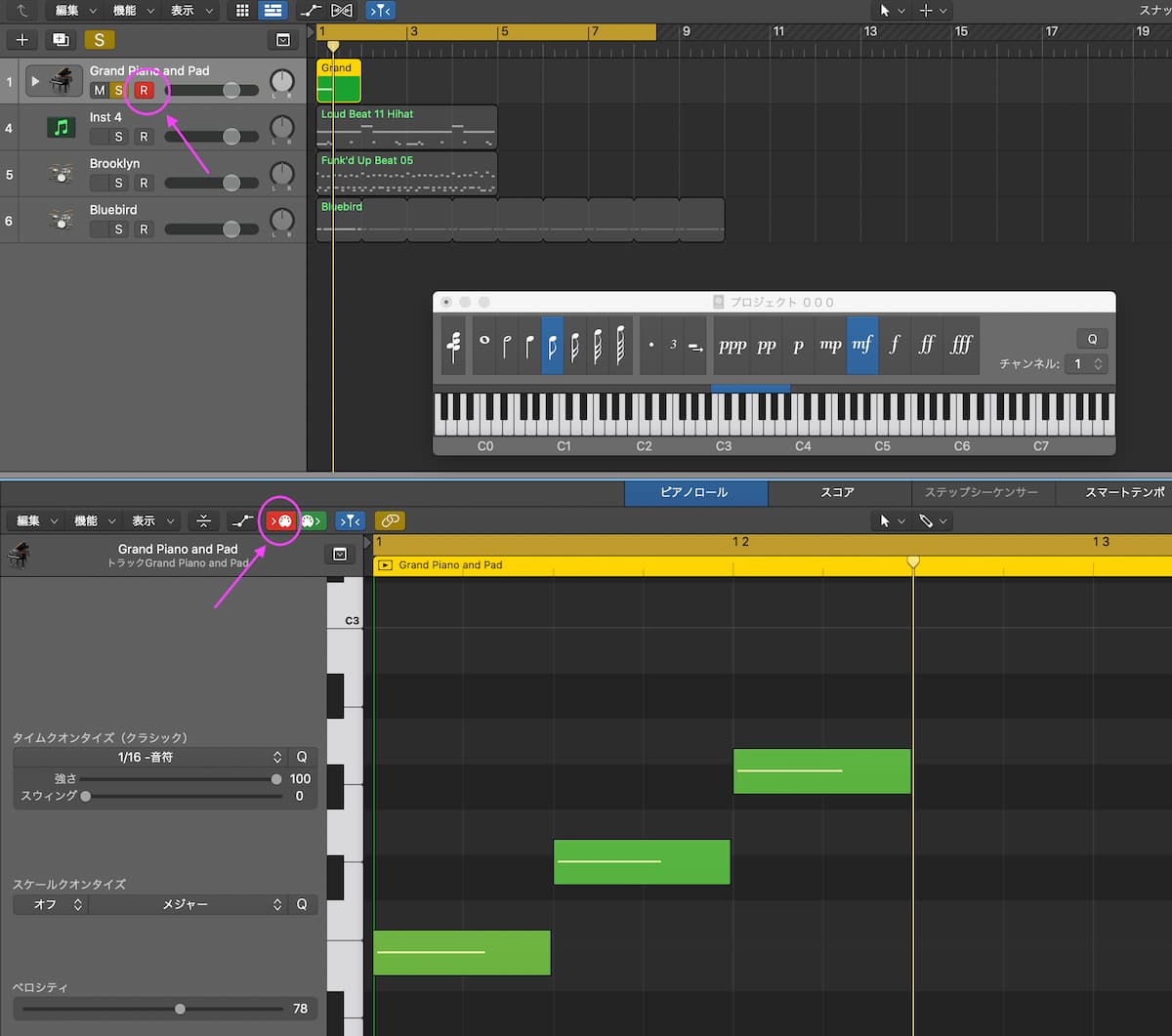Select pp velocity in step input keyboard
The height and width of the screenshot is (1036, 1172).
pyautogui.click(x=767, y=345)
